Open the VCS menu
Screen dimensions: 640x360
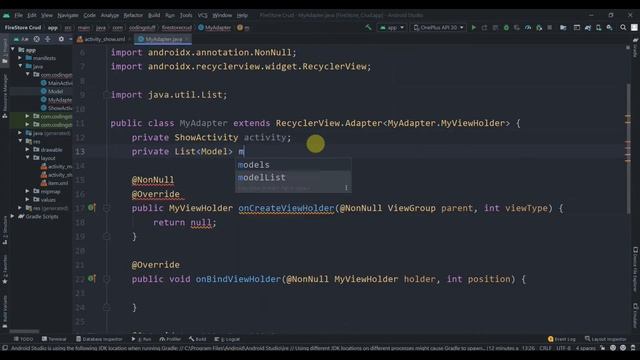tap(202, 15)
